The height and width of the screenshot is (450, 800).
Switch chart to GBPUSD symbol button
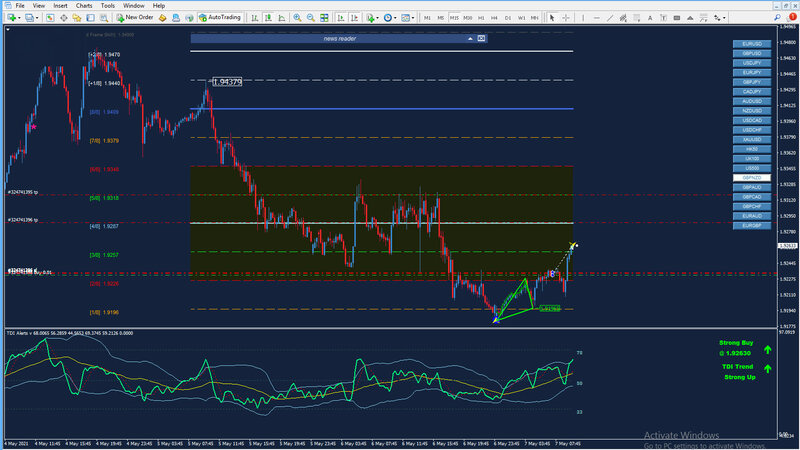pos(752,53)
